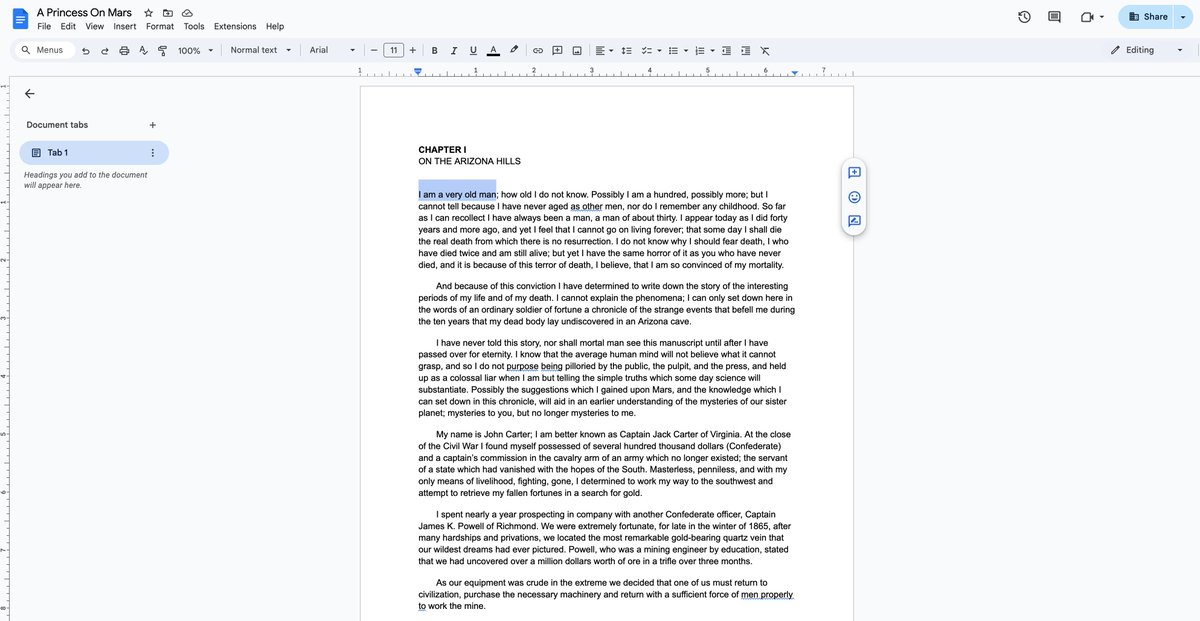Insert an image
Viewport: 1200px width, 621px height.
tap(577, 50)
